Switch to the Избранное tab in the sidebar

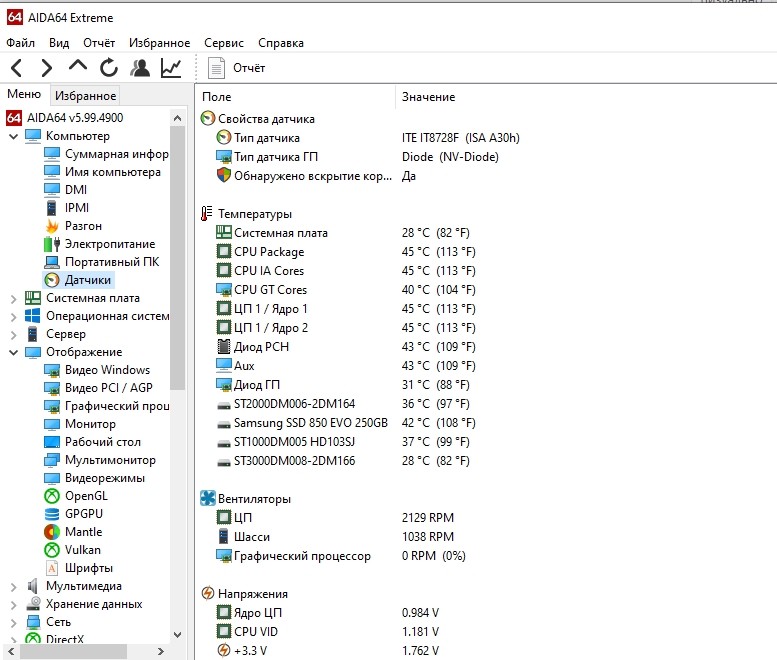(x=85, y=96)
